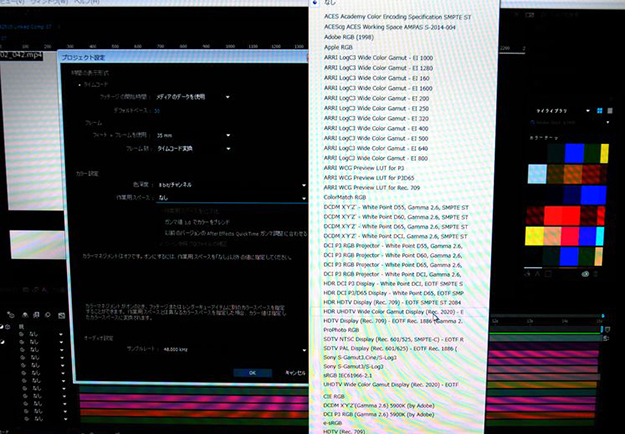Open the フッテージの開始時間 dropdown
Screen dimensions: 625x434
193,97
